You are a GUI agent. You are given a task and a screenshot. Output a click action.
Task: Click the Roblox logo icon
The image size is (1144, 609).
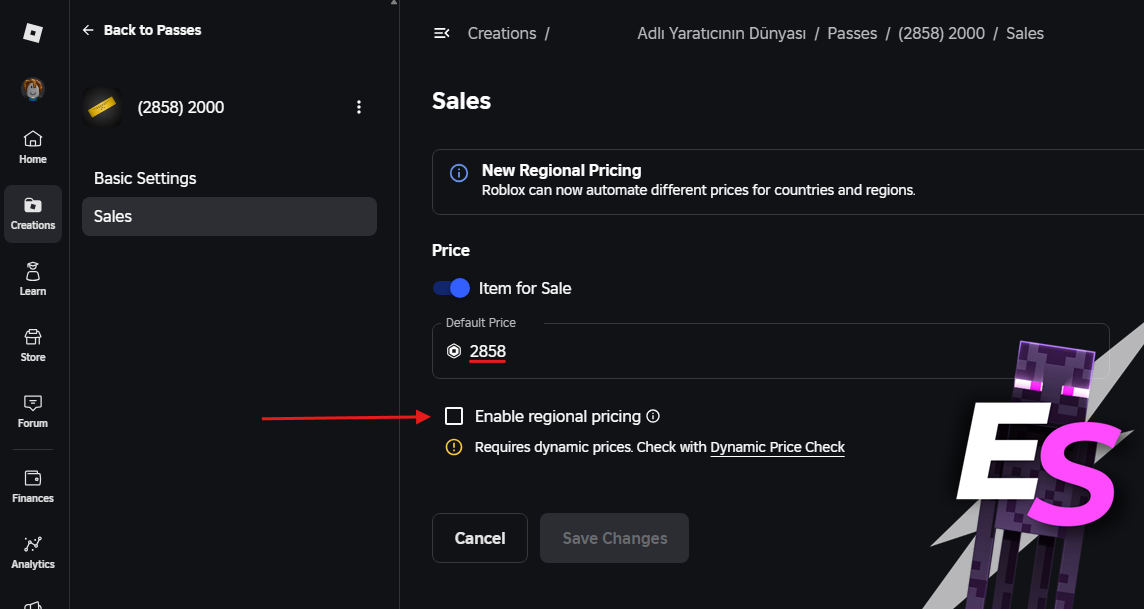[33, 33]
